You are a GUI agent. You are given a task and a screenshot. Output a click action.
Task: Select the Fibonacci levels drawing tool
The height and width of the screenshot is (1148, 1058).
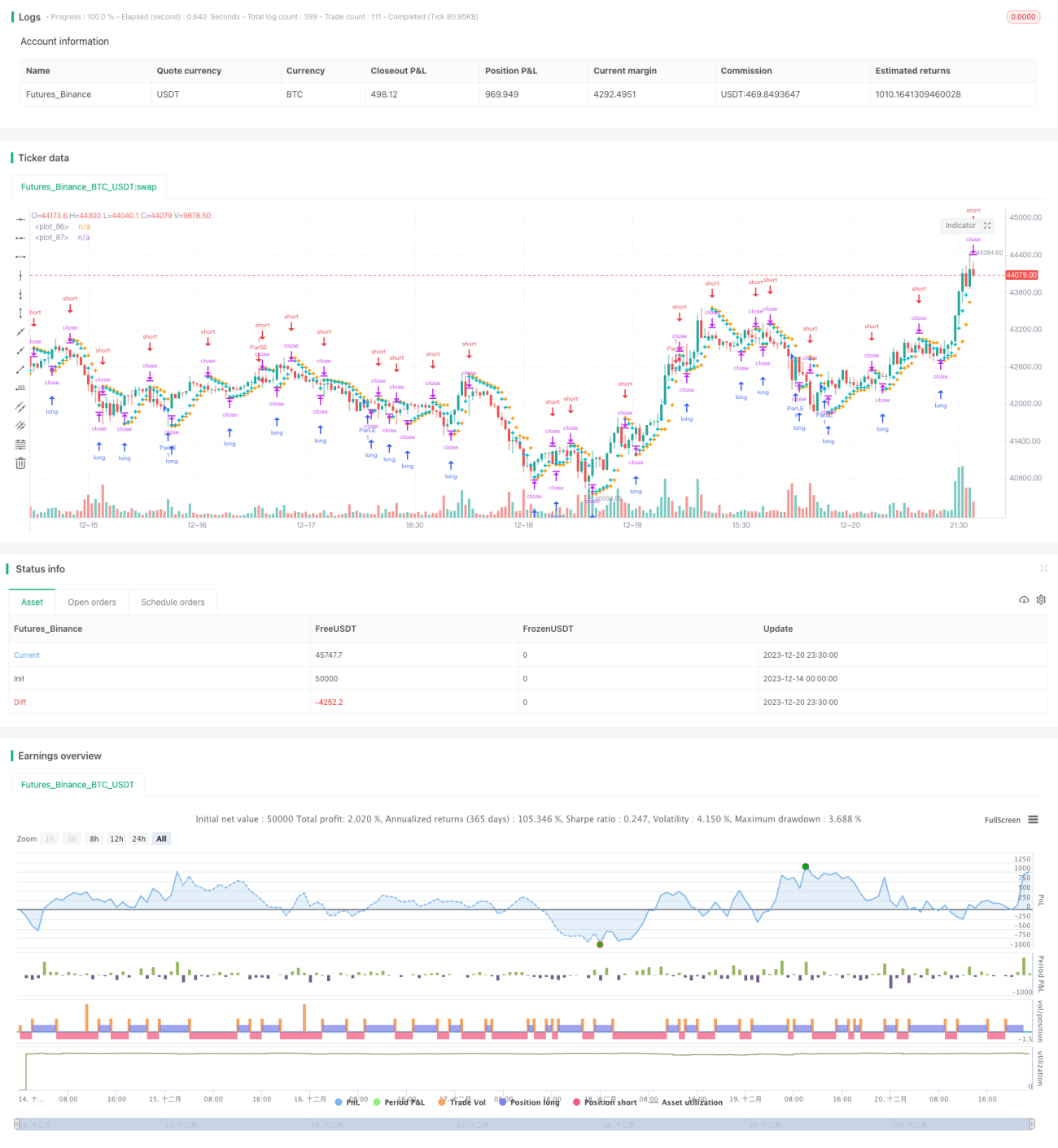(x=20, y=444)
